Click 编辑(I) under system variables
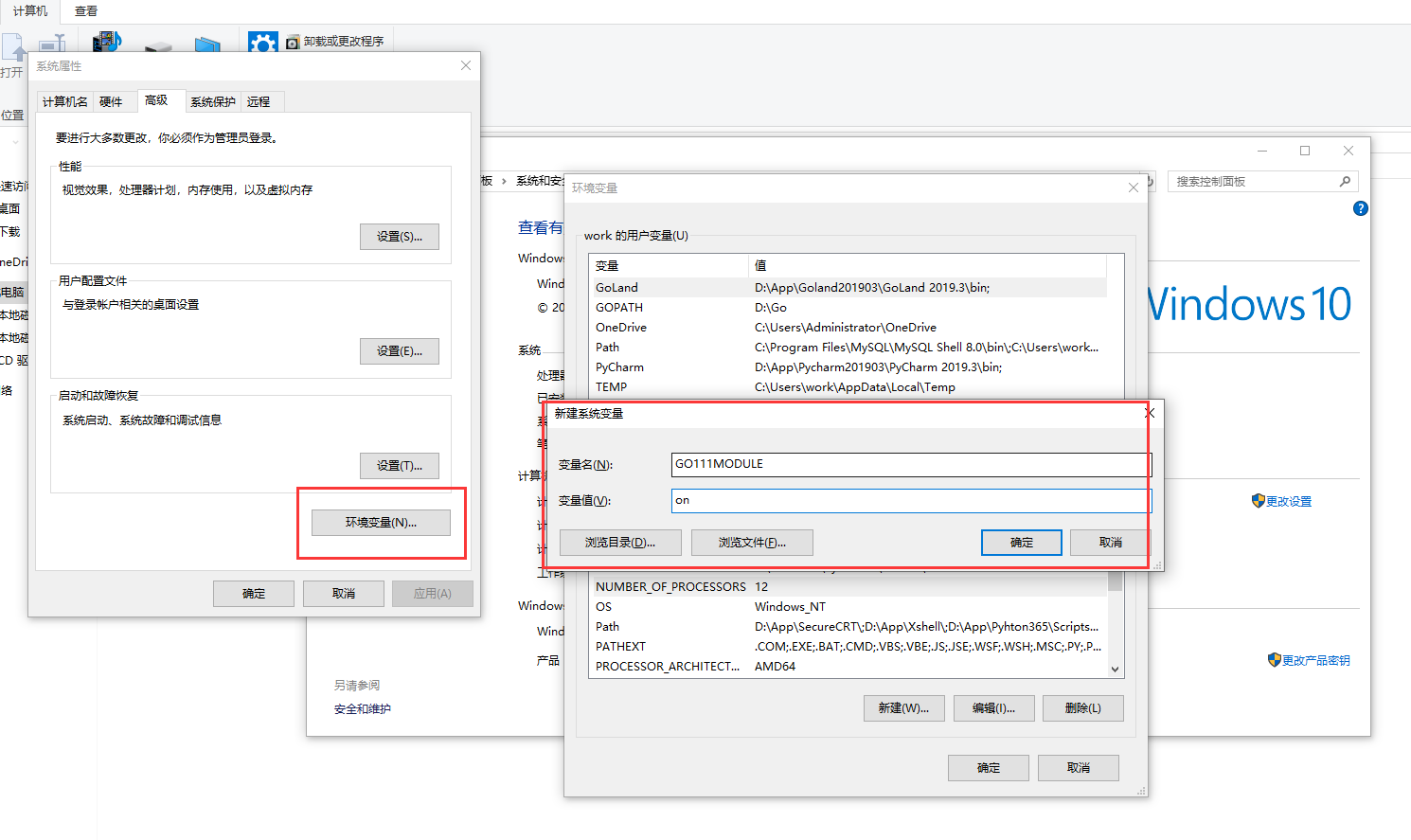 [993, 708]
